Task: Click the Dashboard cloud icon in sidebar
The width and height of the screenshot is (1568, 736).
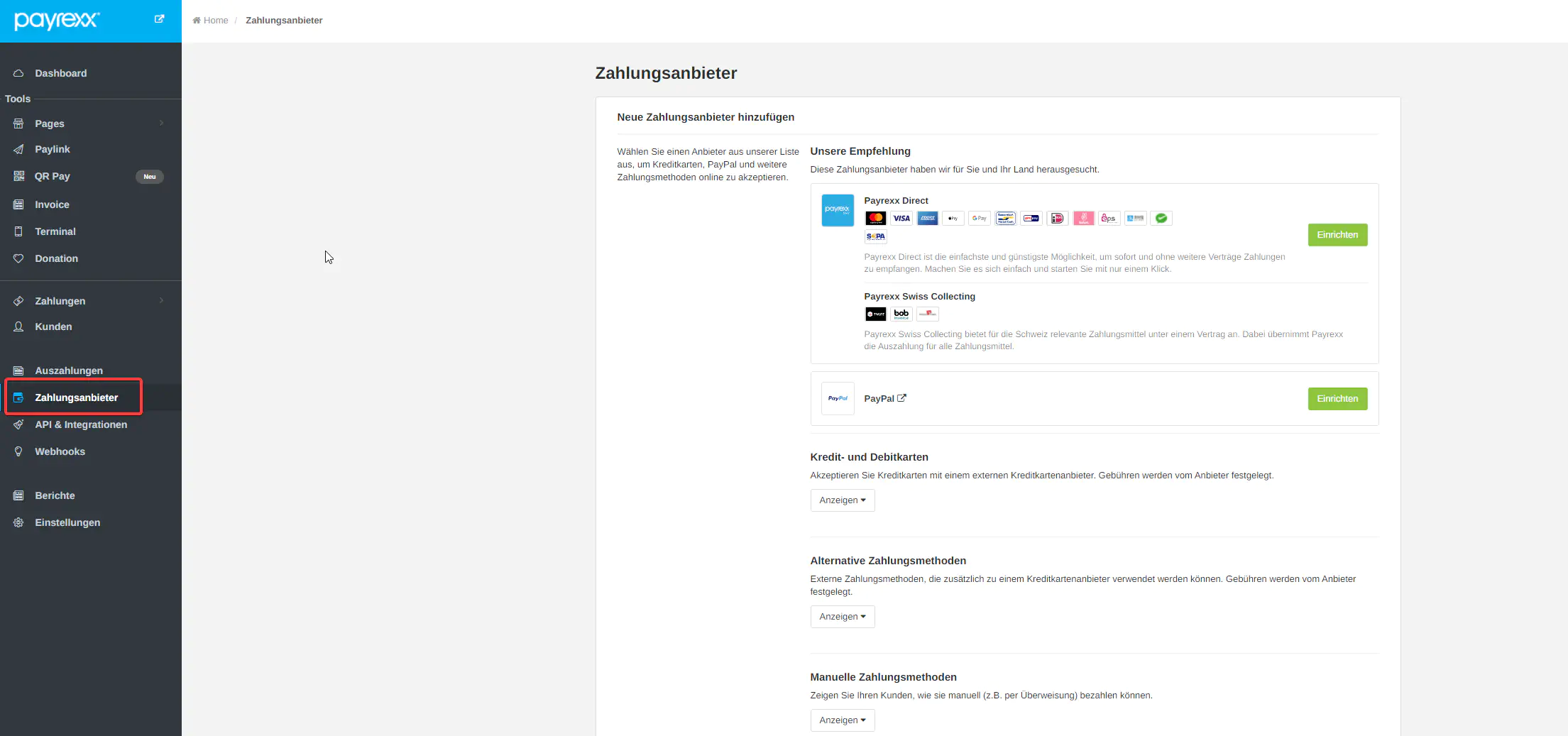Action: click(18, 73)
